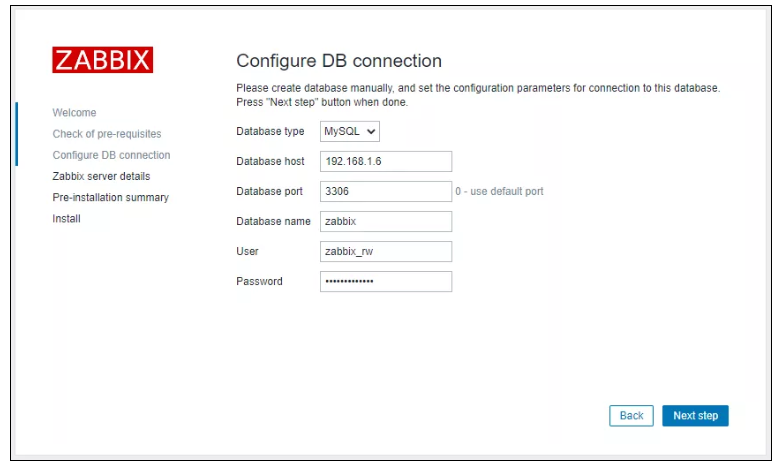The height and width of the screenshot is (474, 782).
Task: Select Zabbix server details step
Action: click(101, 176)
